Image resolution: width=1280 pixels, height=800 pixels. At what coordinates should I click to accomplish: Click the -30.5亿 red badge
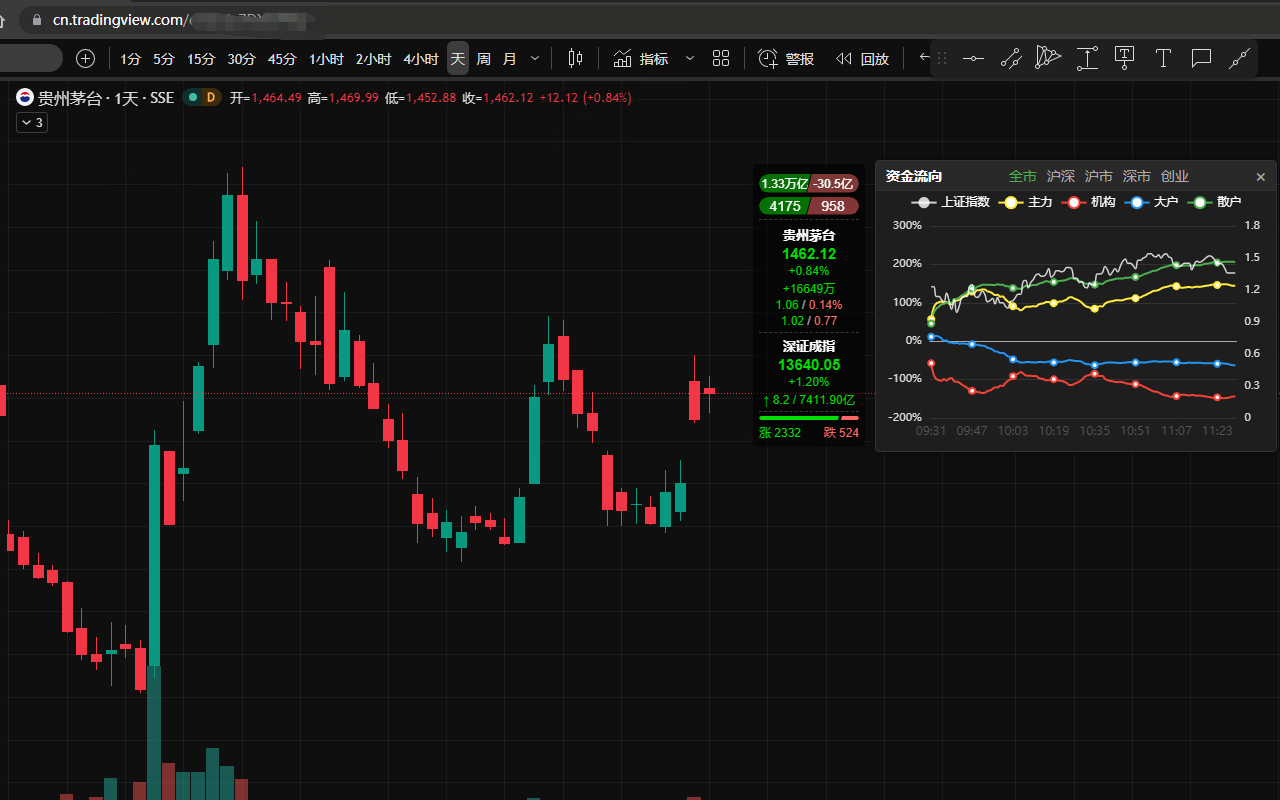coord(833,184)
